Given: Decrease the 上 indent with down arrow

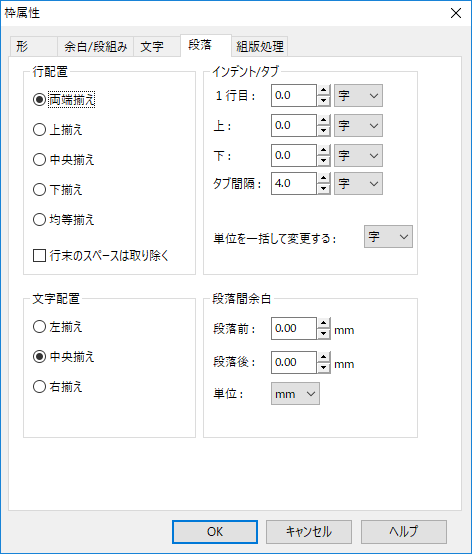Looking at the screenshot, I should [x=323, y=131].
